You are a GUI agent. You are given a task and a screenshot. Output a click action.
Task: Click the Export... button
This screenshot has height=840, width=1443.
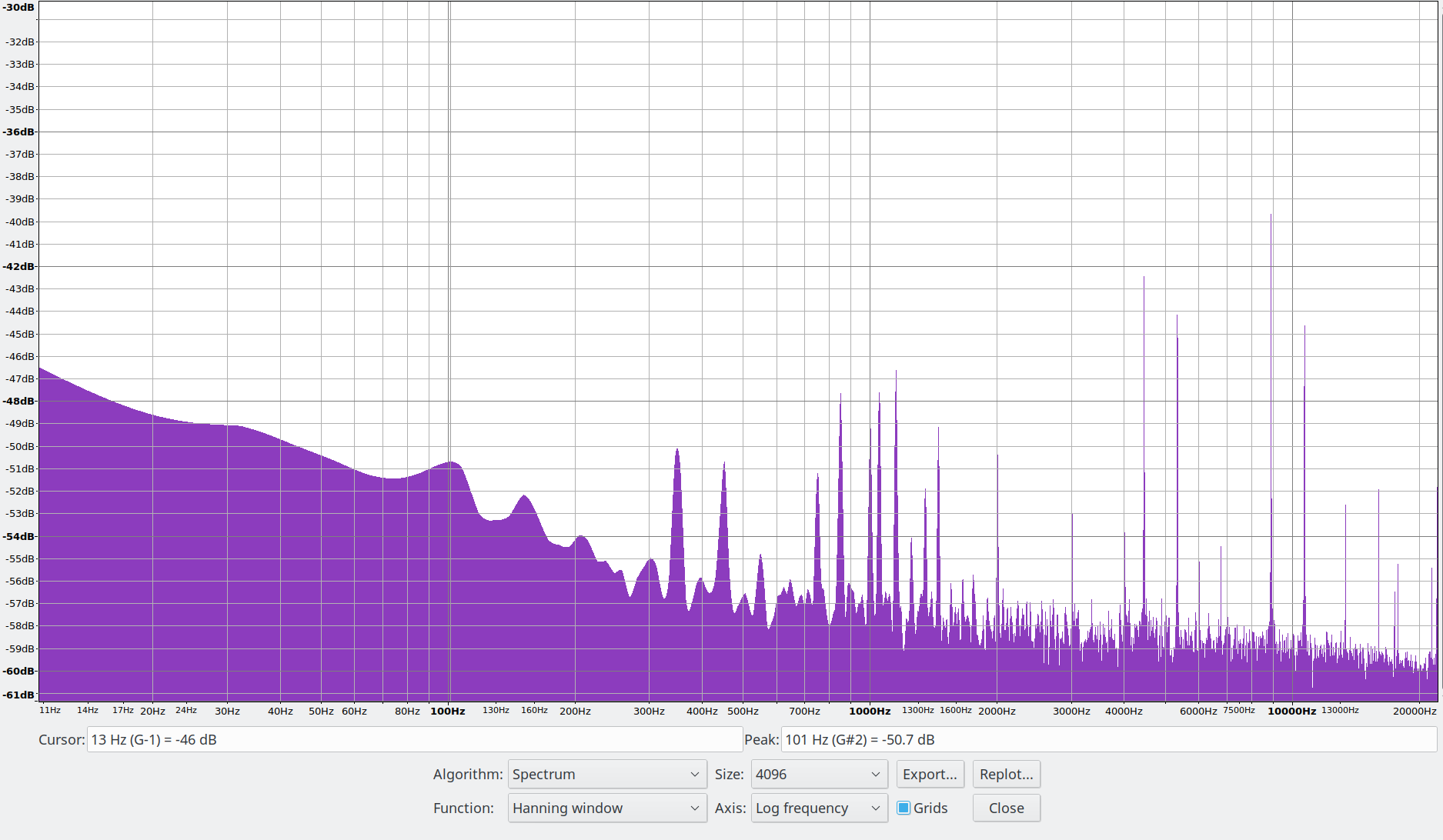(x=930, y=774)
